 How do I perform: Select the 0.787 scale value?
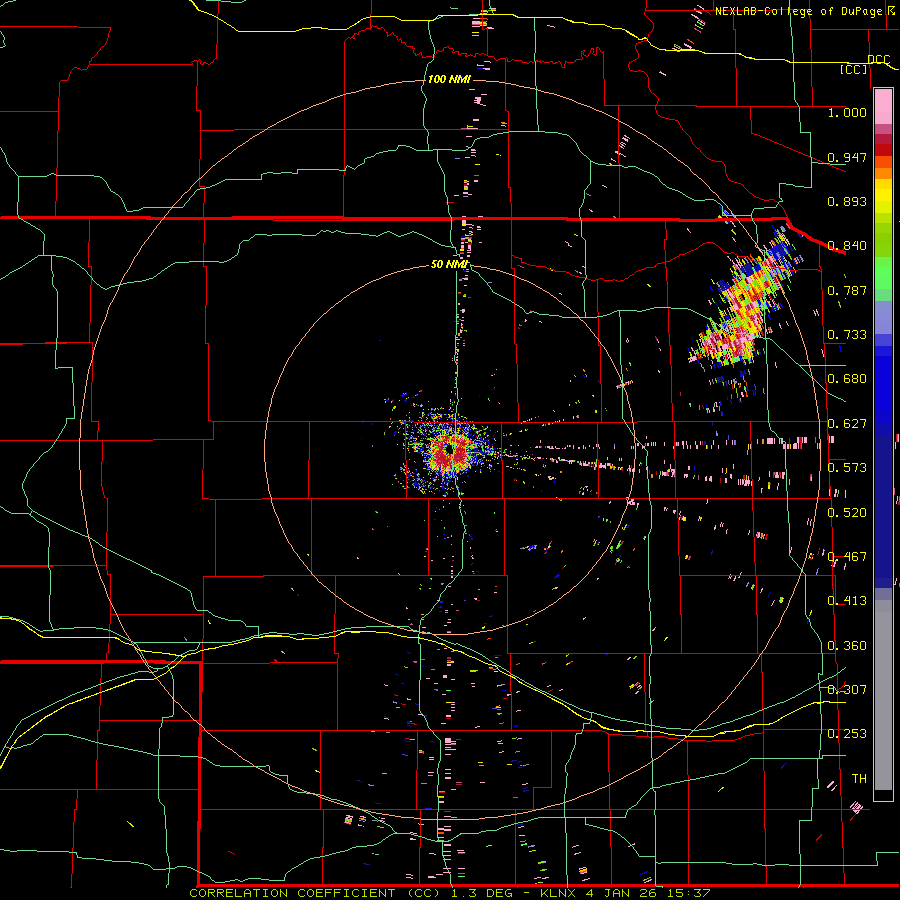(x=847, y=290)
